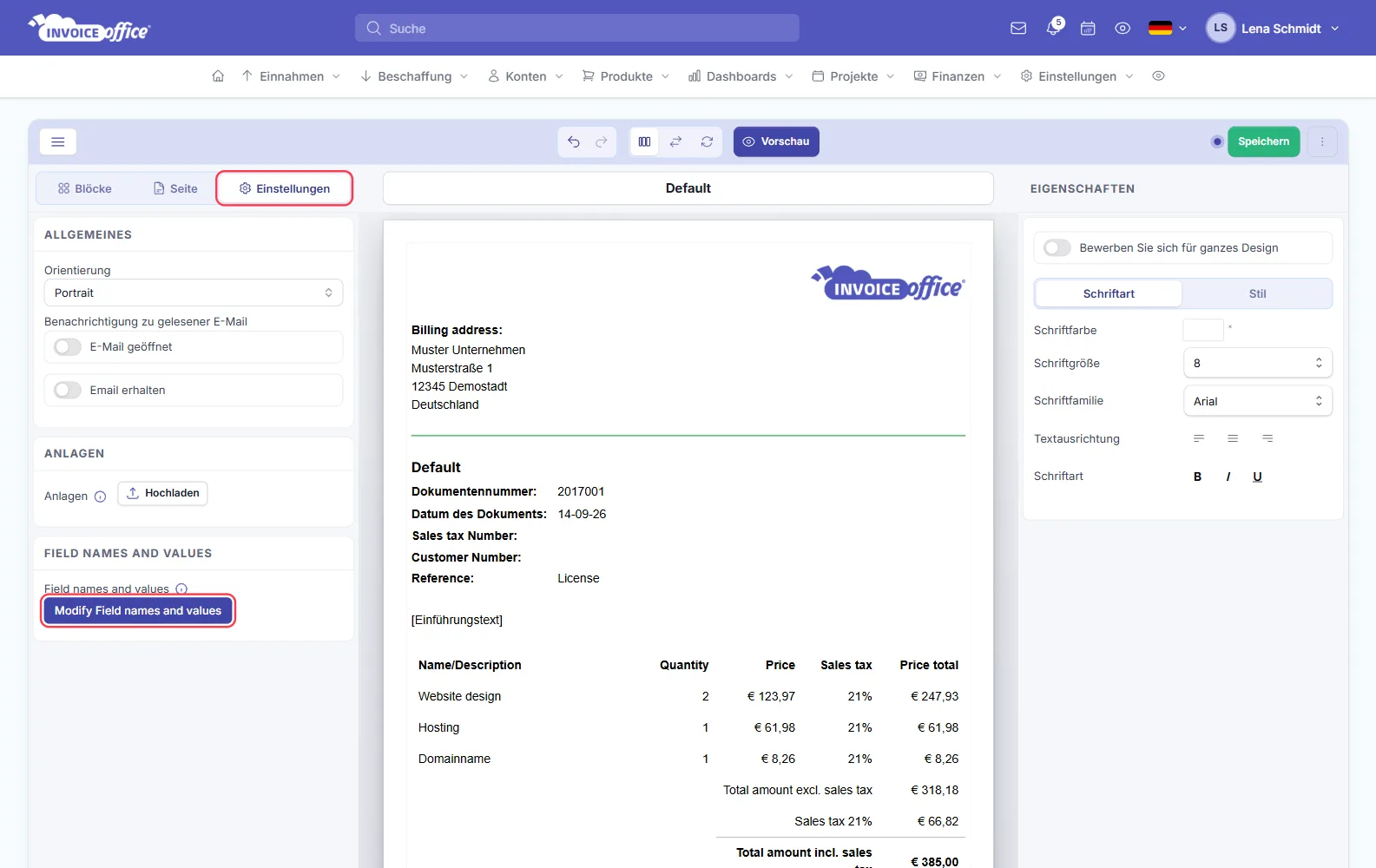Open Schriftfarbe color swatch
Image resolution: width=1376 pixels, height=868 pixels.
[x=1203, y=330]
